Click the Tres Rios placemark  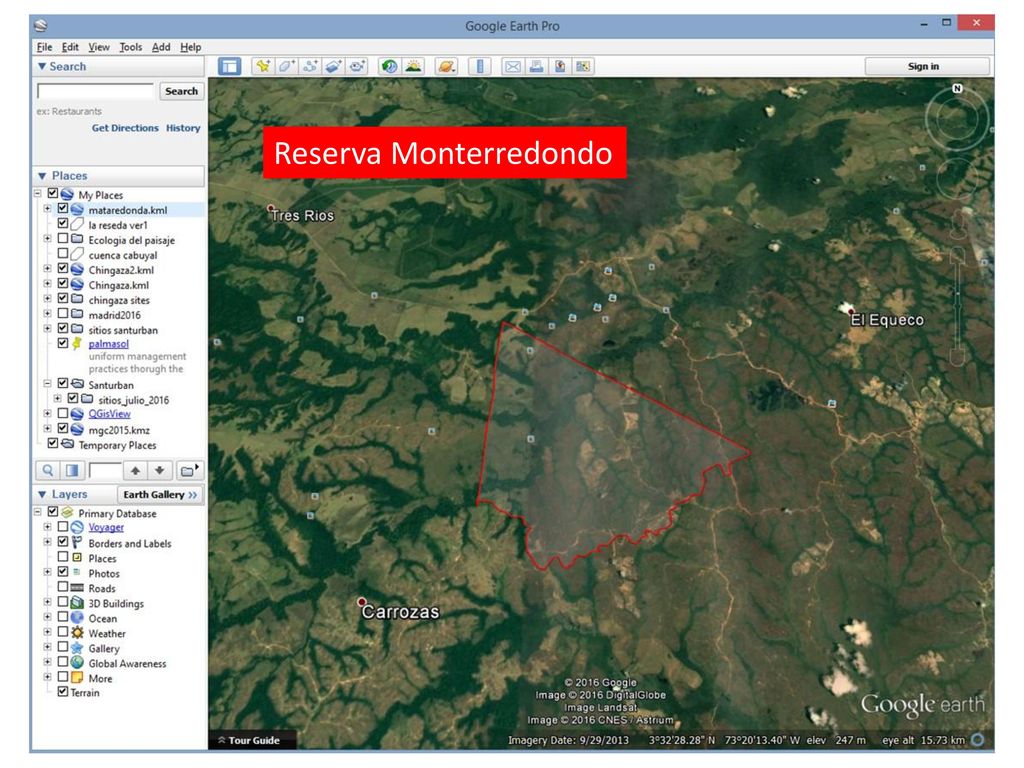coord(271,208)
